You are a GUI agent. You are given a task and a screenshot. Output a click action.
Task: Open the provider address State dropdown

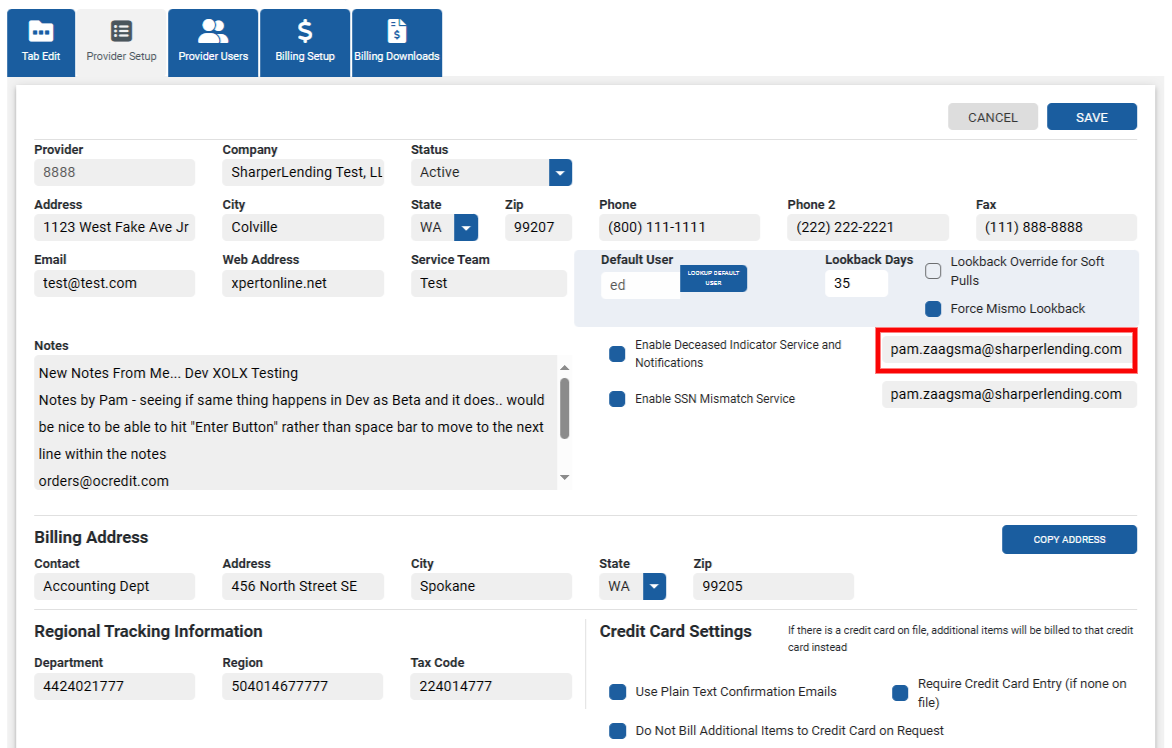tap(466, 227)
